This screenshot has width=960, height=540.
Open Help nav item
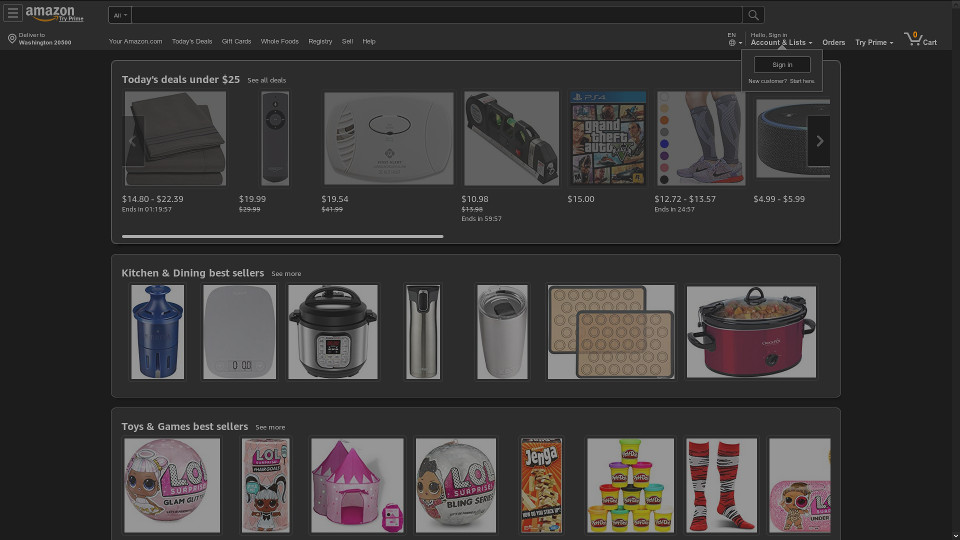369,42
